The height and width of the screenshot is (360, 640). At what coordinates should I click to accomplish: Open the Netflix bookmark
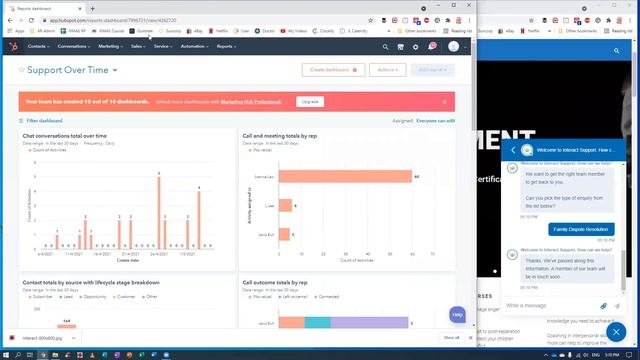(x=218, y=31)
